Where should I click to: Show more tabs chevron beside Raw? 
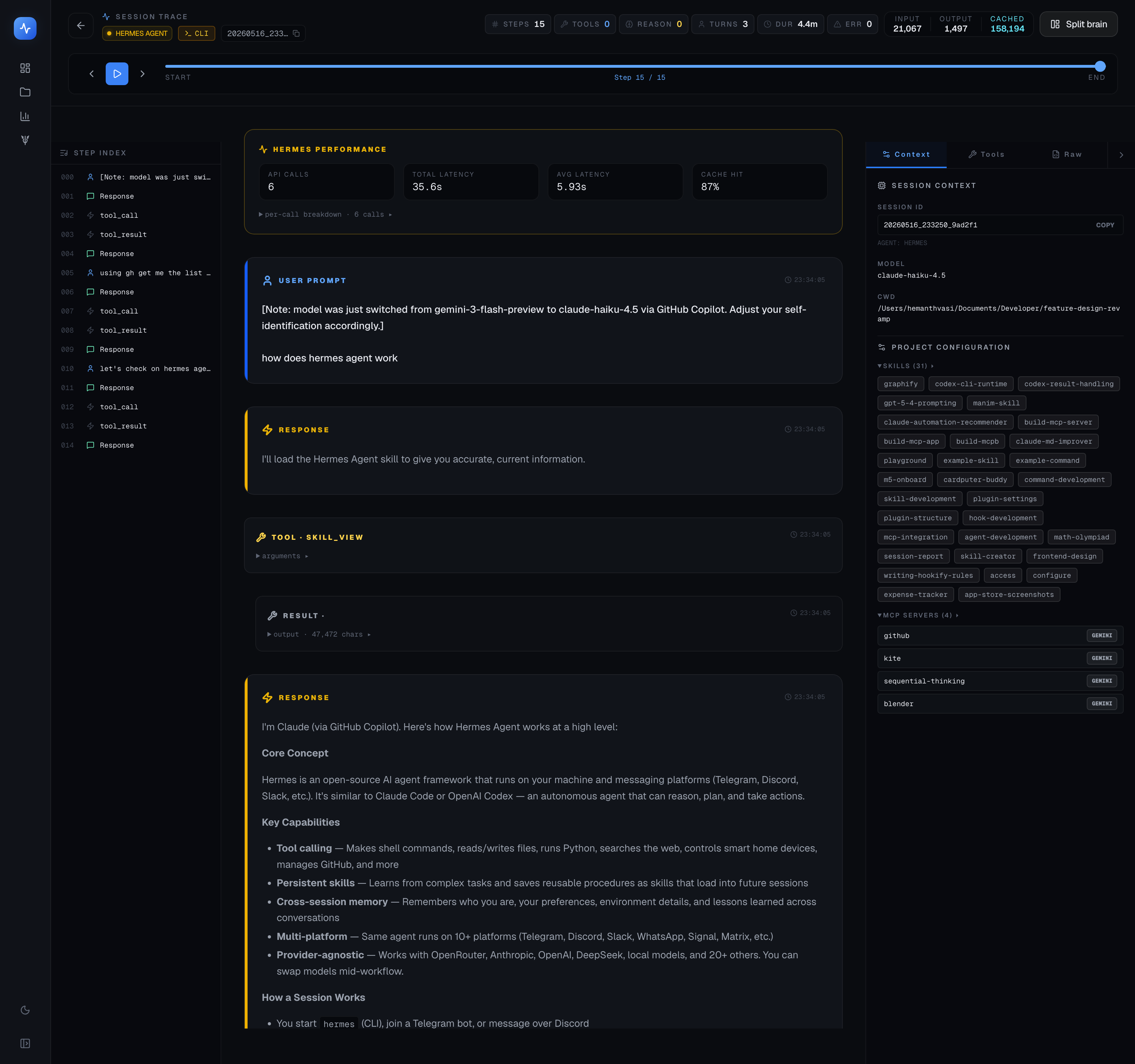tap(1121, 155)
